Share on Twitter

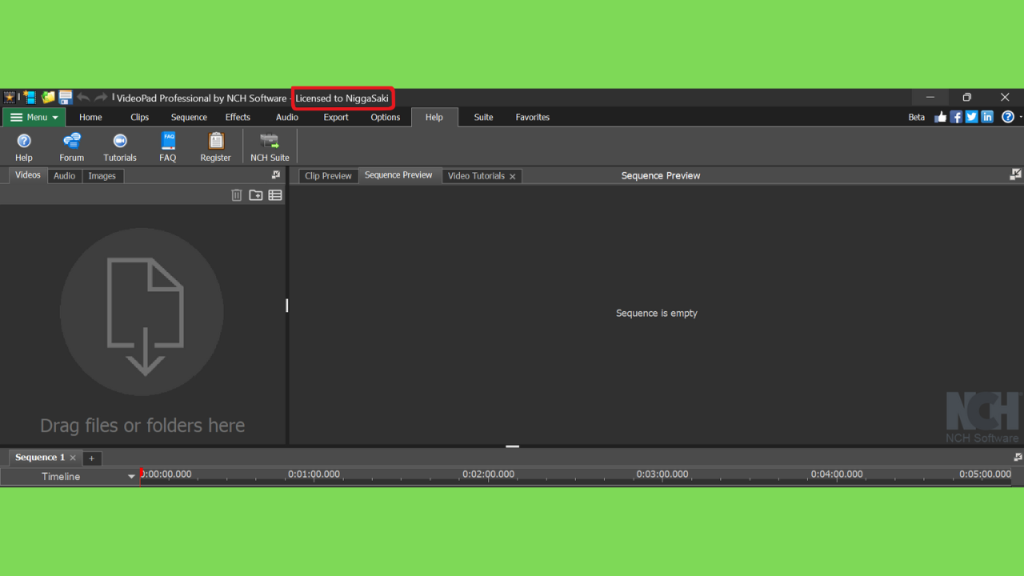pos(972,117)
